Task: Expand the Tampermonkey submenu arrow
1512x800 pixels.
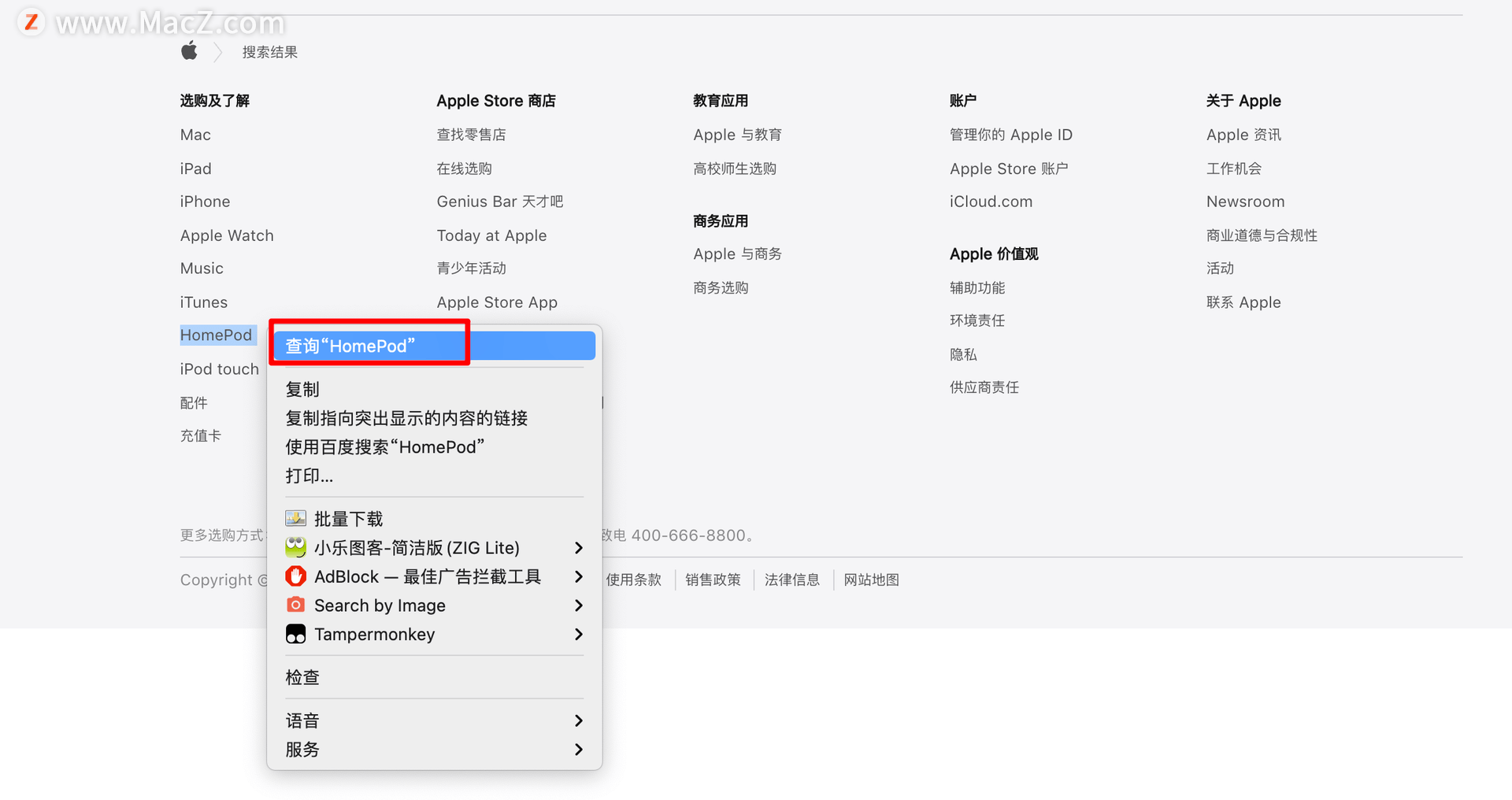Action: tap(579, 634)
